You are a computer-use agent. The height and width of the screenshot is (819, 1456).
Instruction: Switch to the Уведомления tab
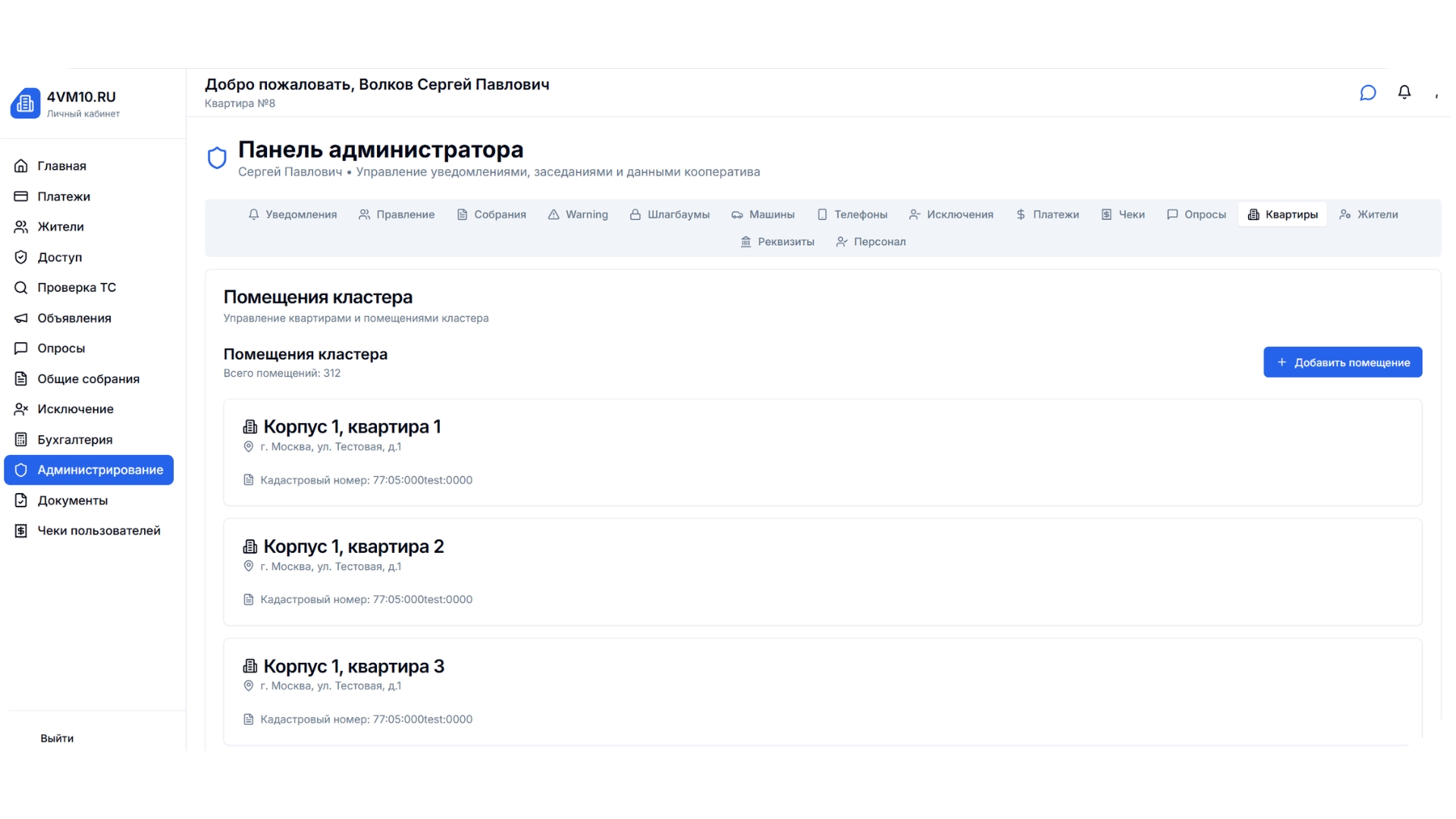292,215
